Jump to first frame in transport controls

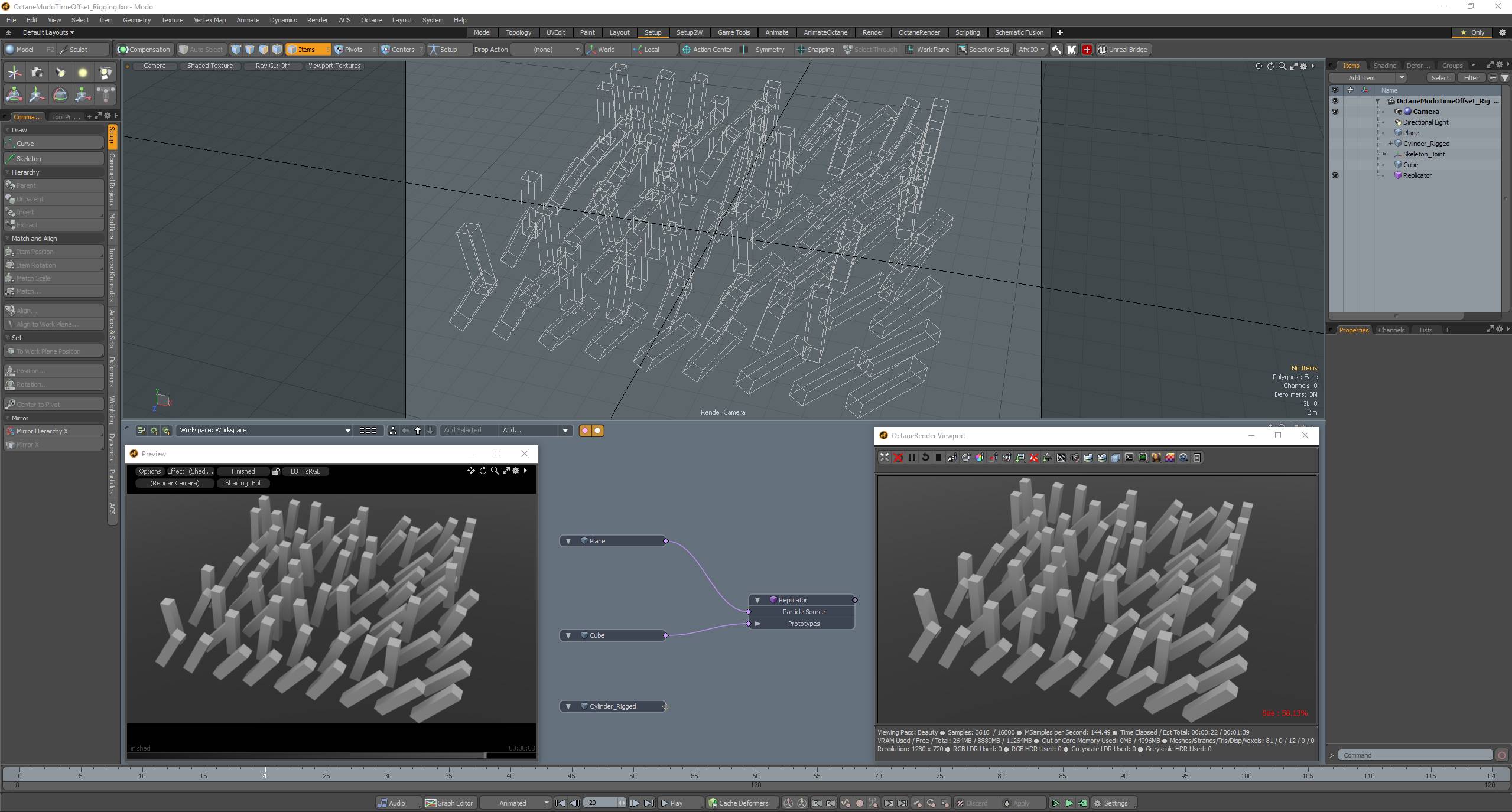[560, 803]
